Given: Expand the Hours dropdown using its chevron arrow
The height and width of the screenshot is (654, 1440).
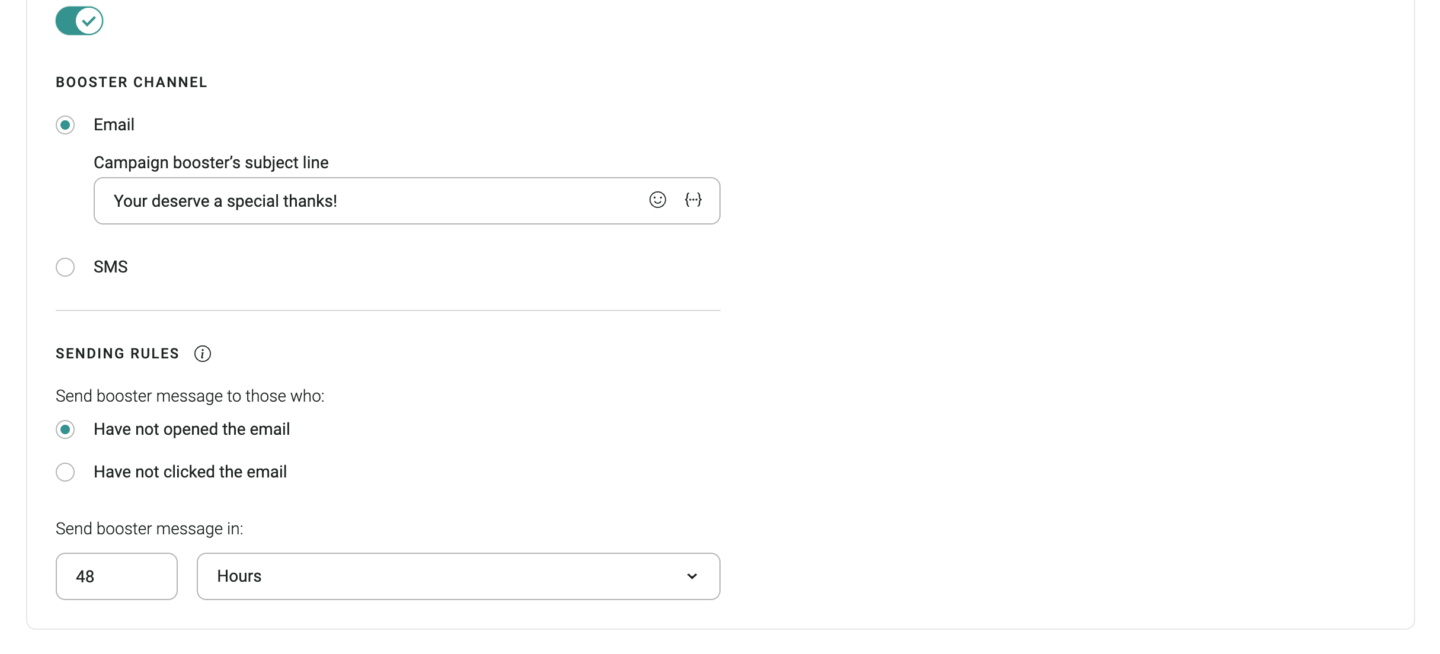Looking at the screenshot, I should (x=692, y=576).
